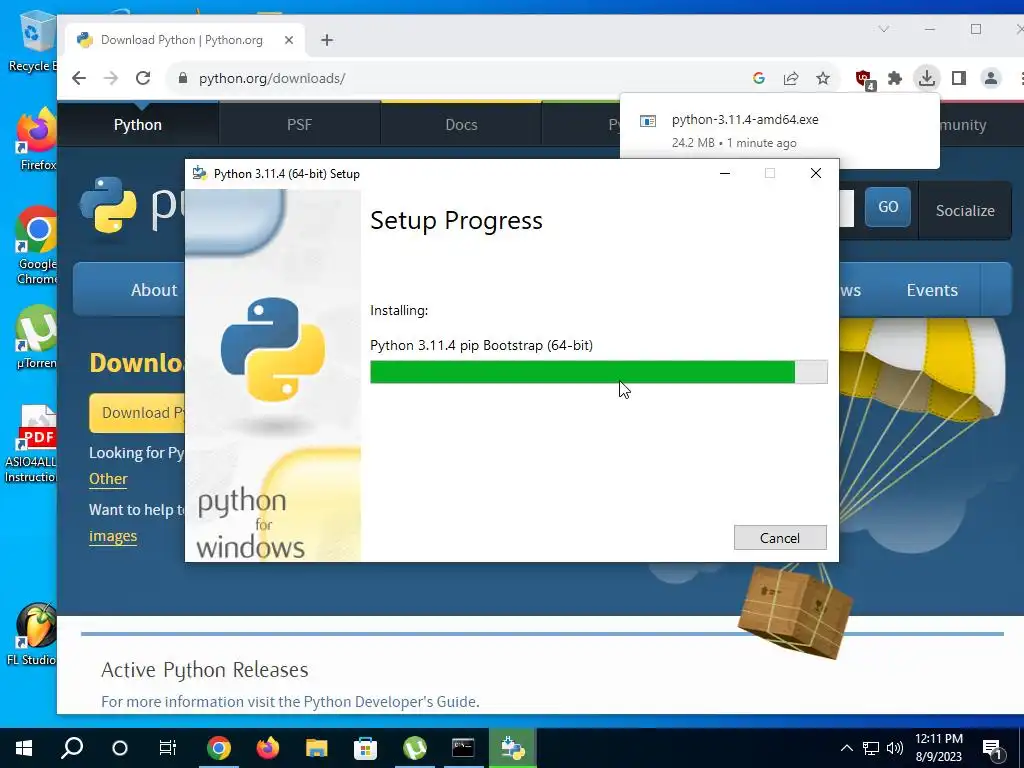1024x768 pixels.
Task: Minimize the Python Setup window
Action: coord(725,173)
